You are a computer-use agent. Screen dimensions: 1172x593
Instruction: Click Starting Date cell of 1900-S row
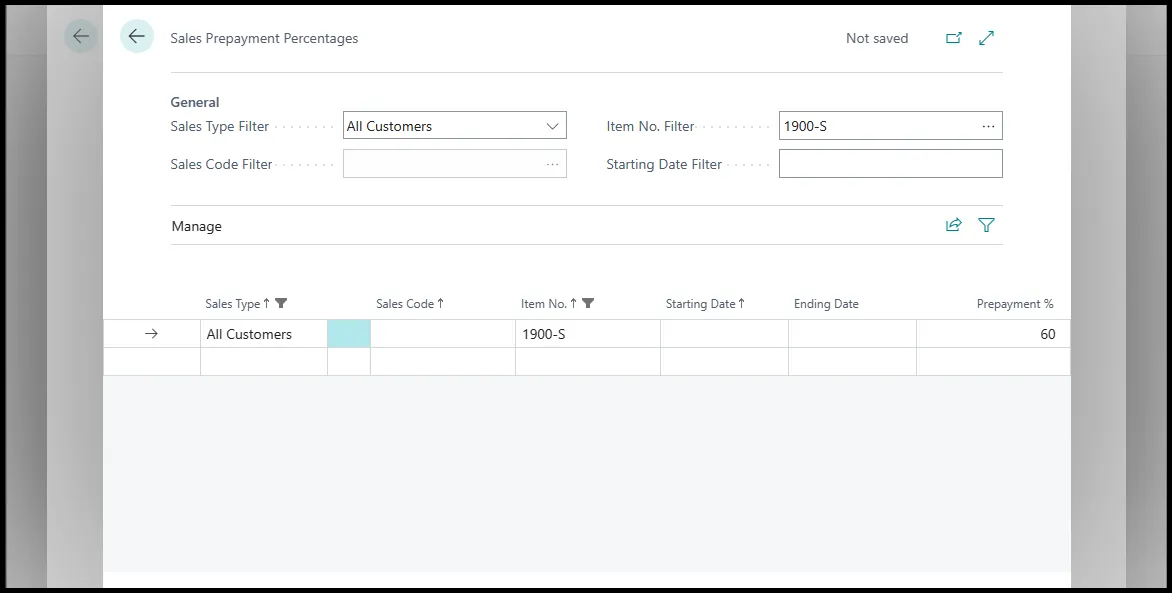click(x=724, y=334)
